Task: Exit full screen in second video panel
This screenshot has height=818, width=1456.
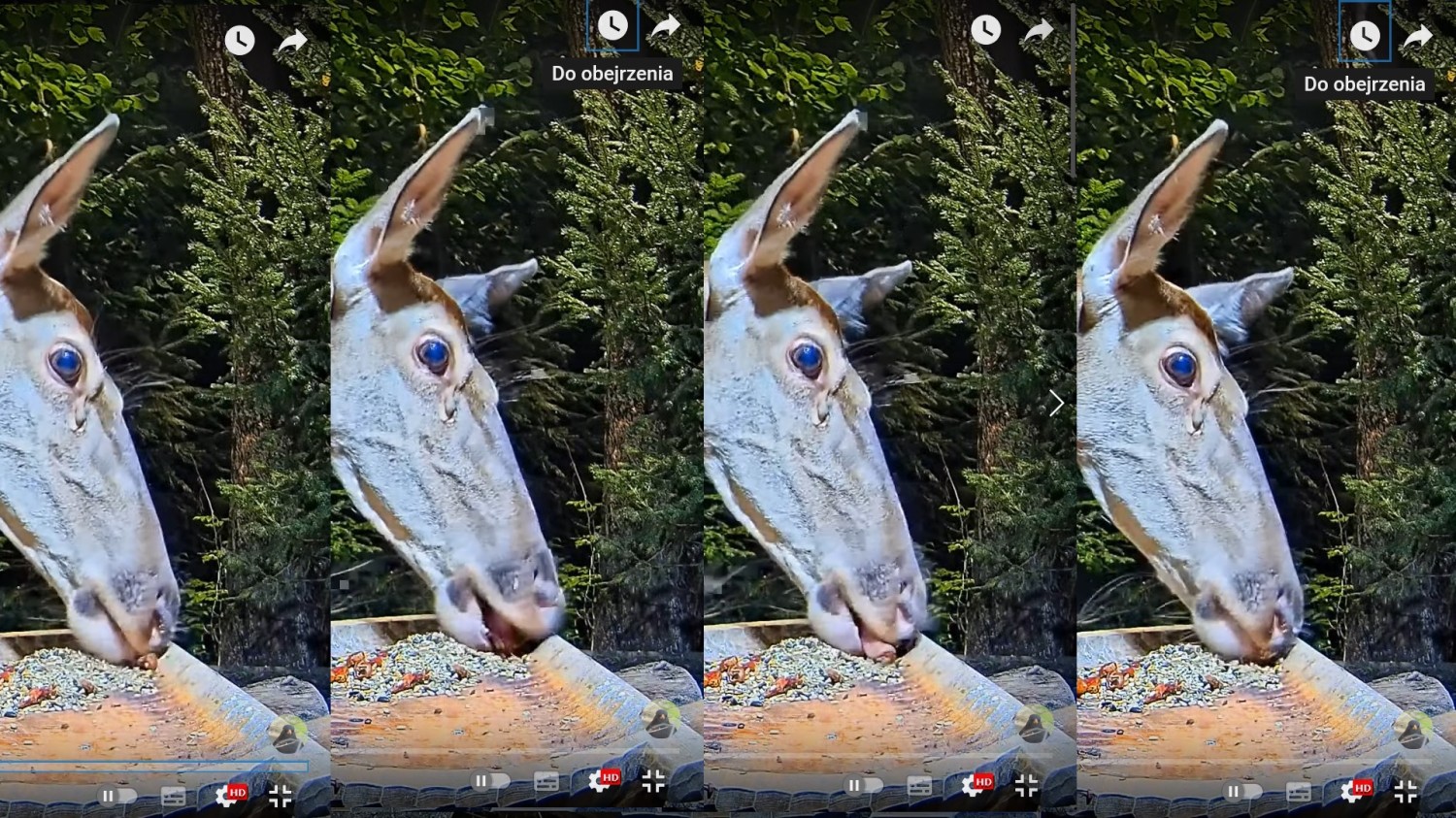Action: pyautogui.click(x=653, y=781)
